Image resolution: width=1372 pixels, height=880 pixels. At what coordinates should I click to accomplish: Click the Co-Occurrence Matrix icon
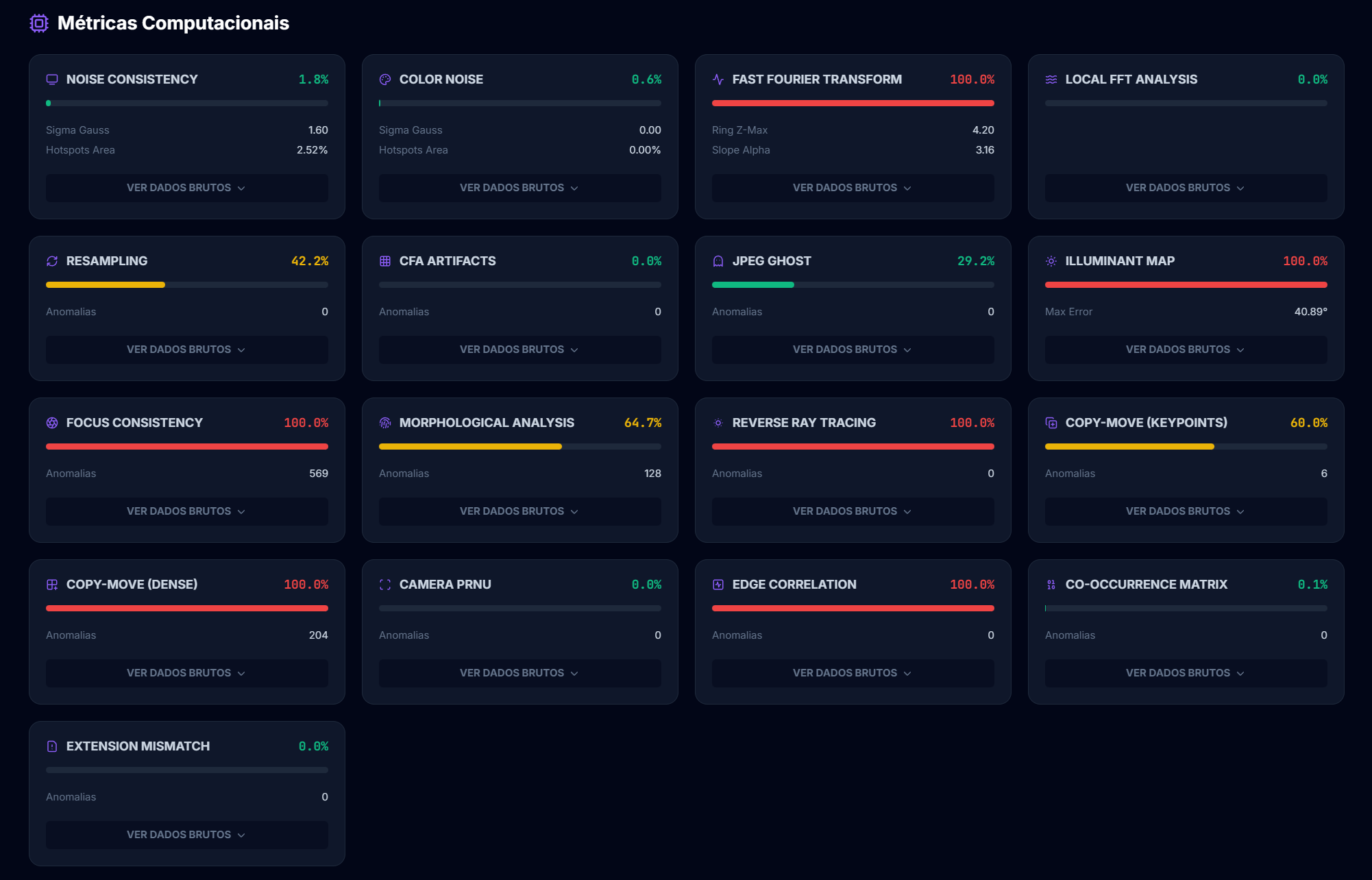coord(1051,585)
